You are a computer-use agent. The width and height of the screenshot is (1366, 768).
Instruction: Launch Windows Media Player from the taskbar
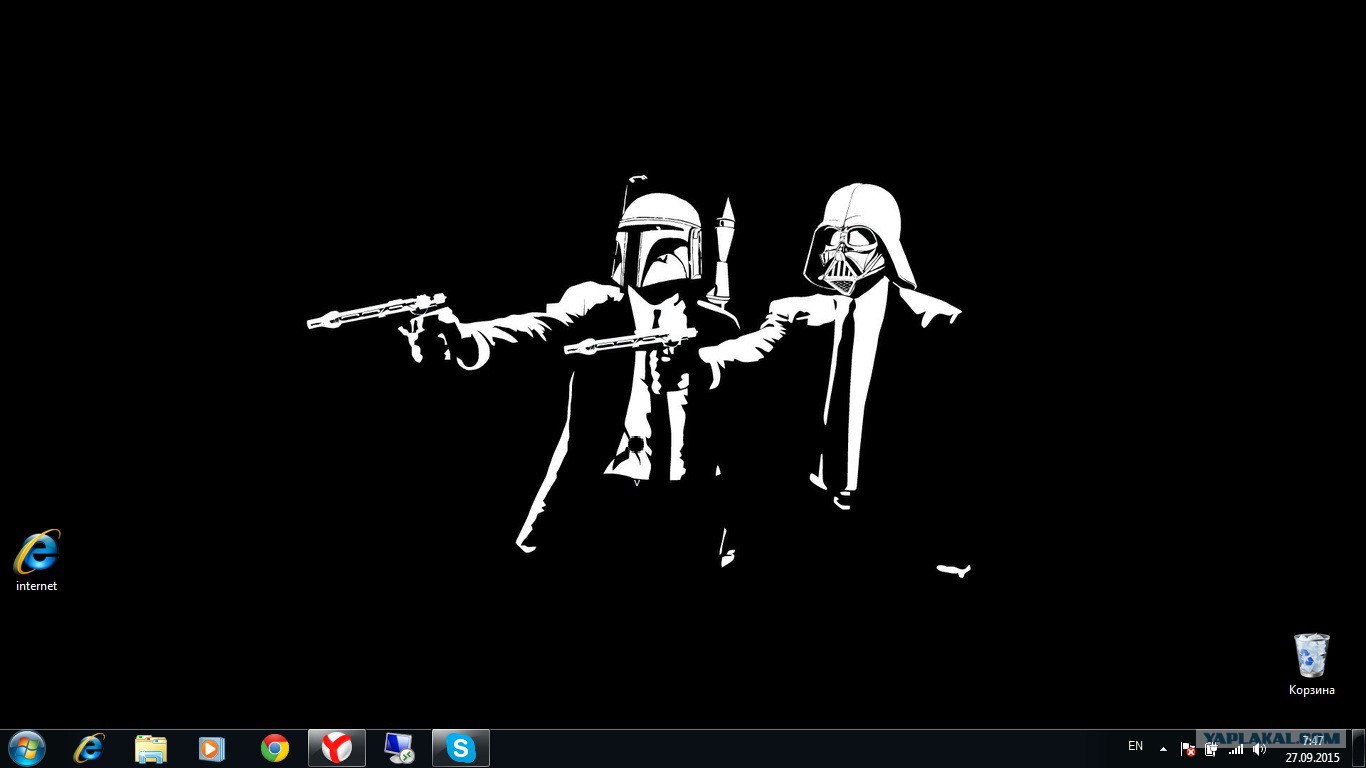coord(212,748)
